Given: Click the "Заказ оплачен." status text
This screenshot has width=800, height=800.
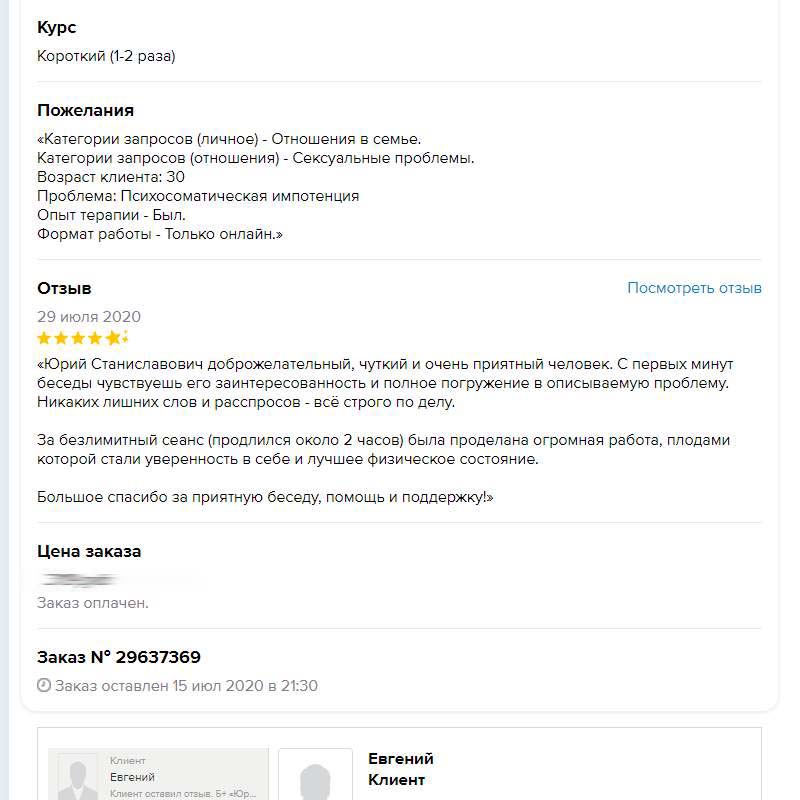Looking at the screenshot, I should 93,603.
